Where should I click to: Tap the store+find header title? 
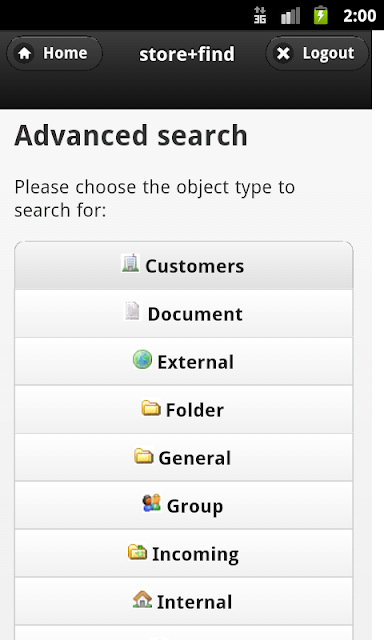point(187,54)
